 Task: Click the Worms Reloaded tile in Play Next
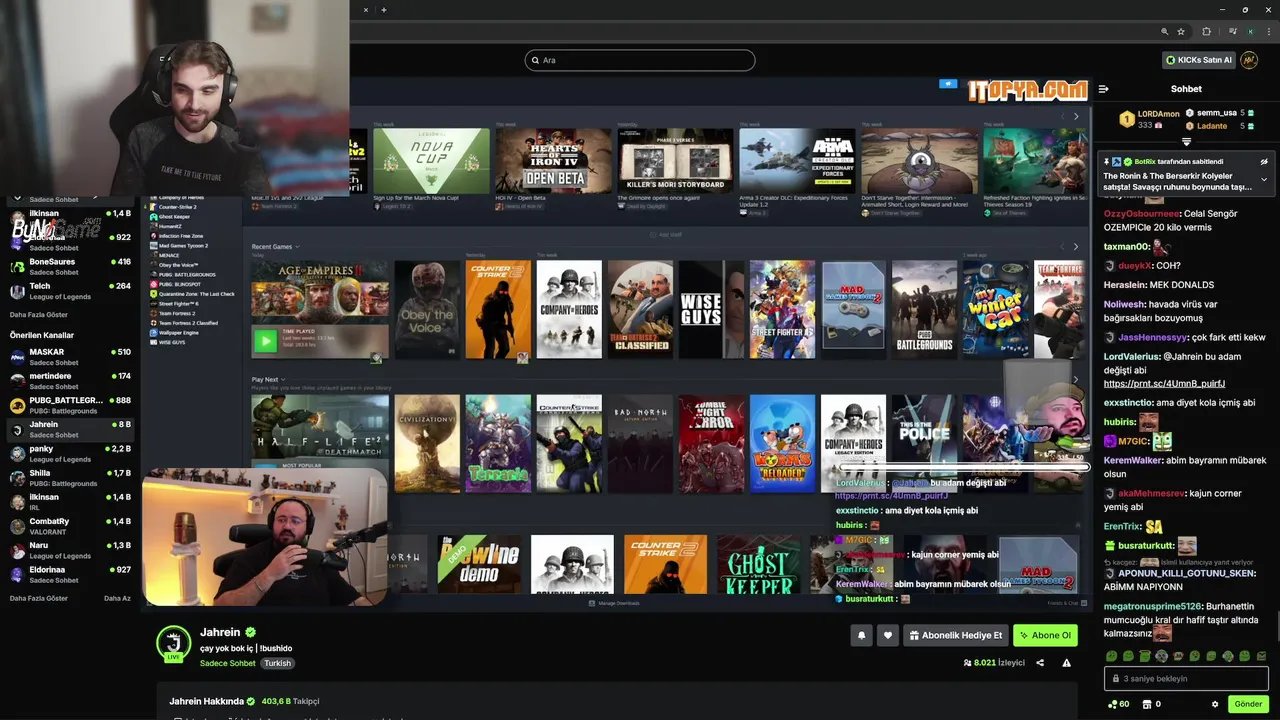782,443
